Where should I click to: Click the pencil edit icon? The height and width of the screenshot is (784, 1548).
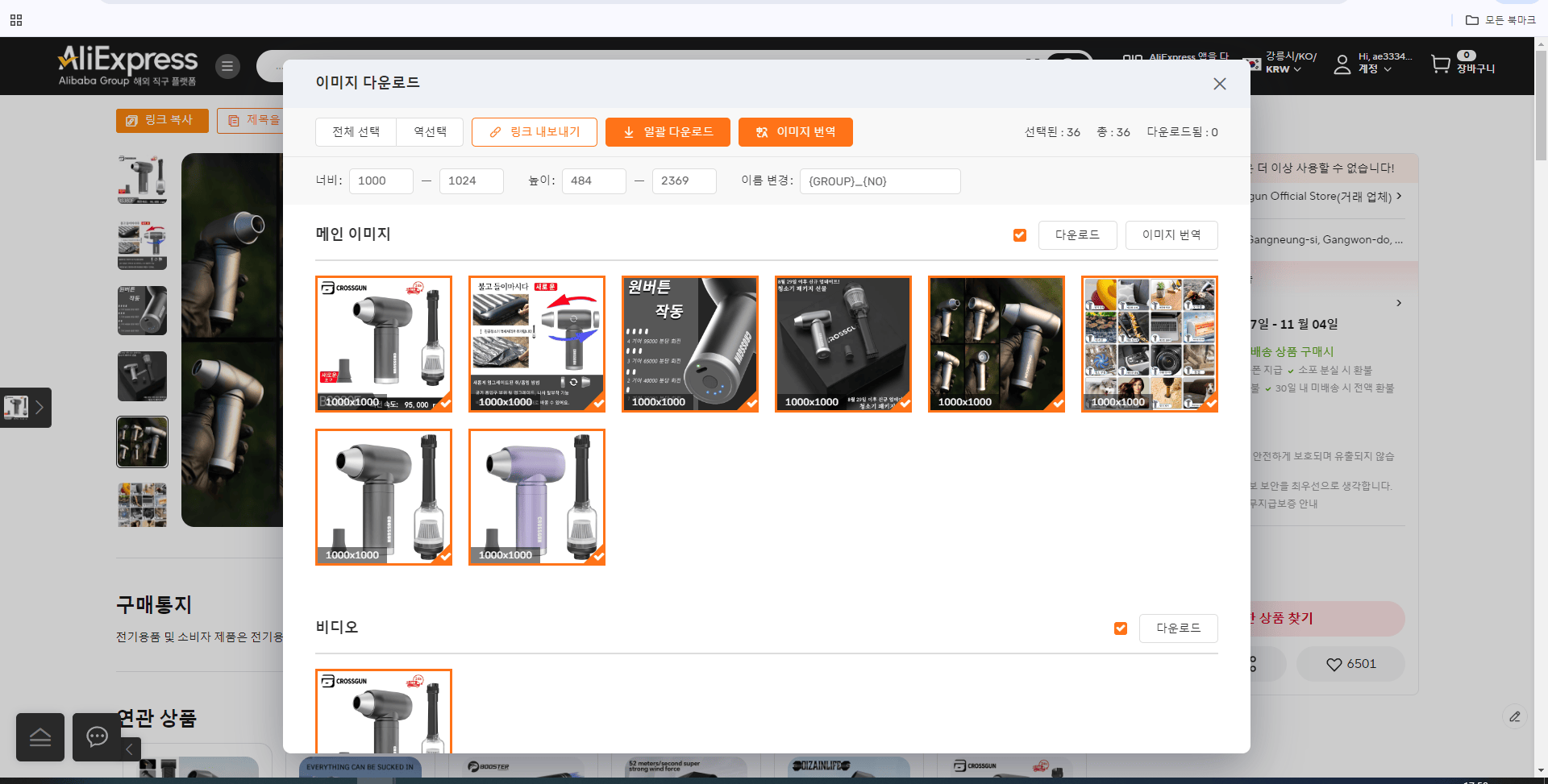(1515, 716)
